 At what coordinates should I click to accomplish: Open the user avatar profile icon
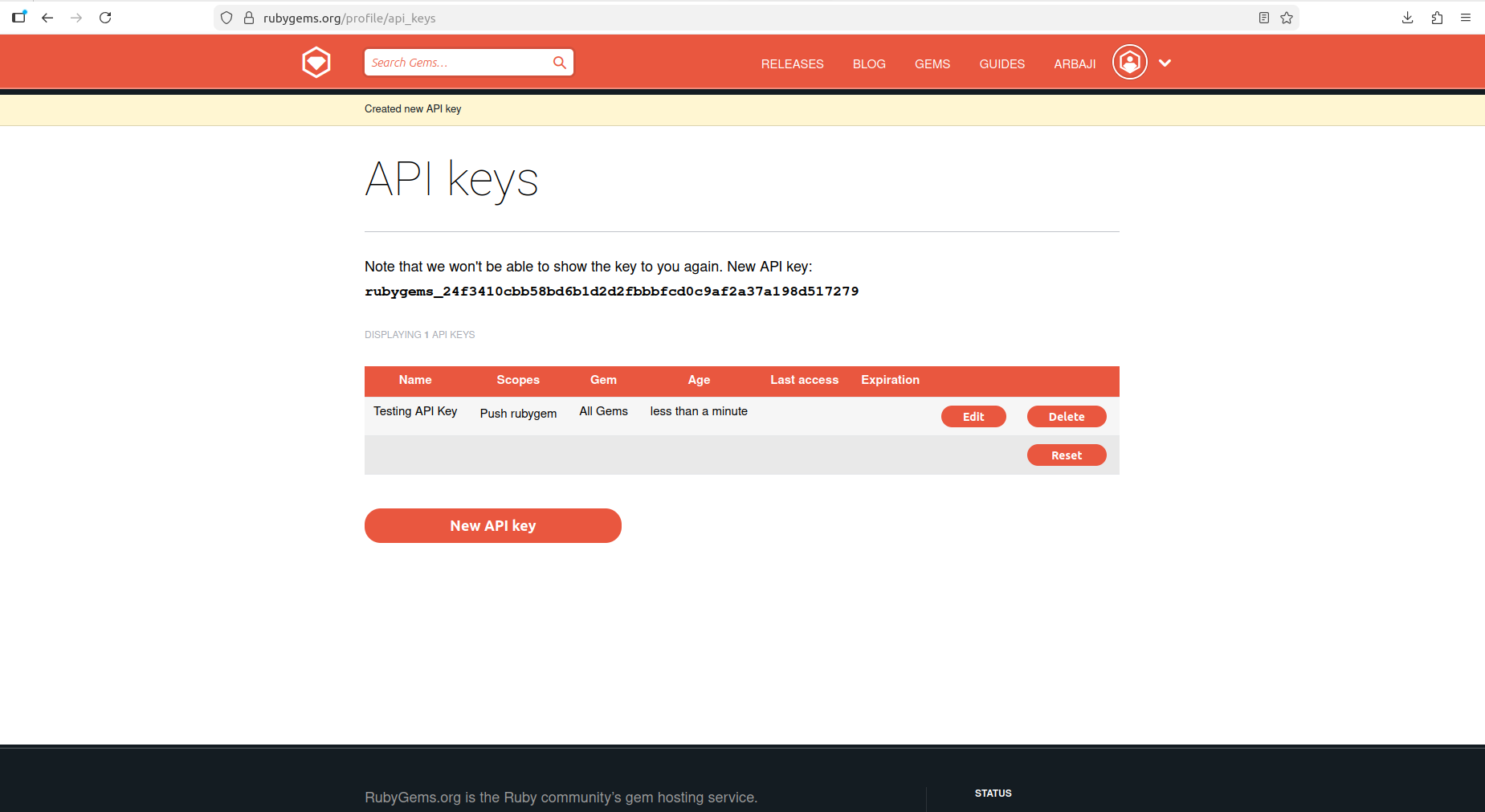pyautogui.click(x=1129, y=63)
